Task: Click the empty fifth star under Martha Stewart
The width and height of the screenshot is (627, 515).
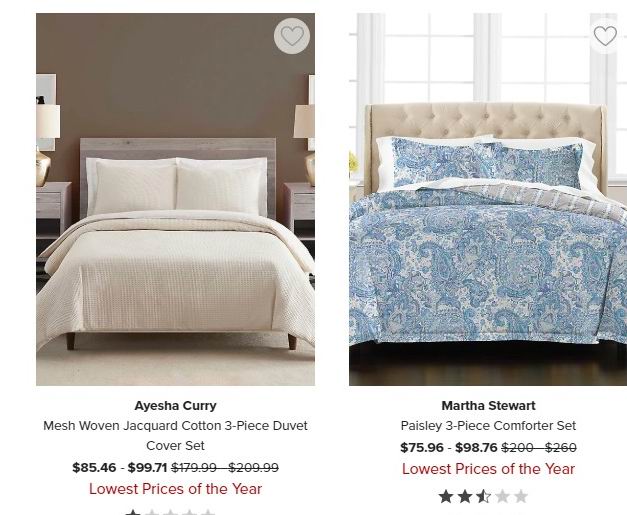Action: click(521, 497)
